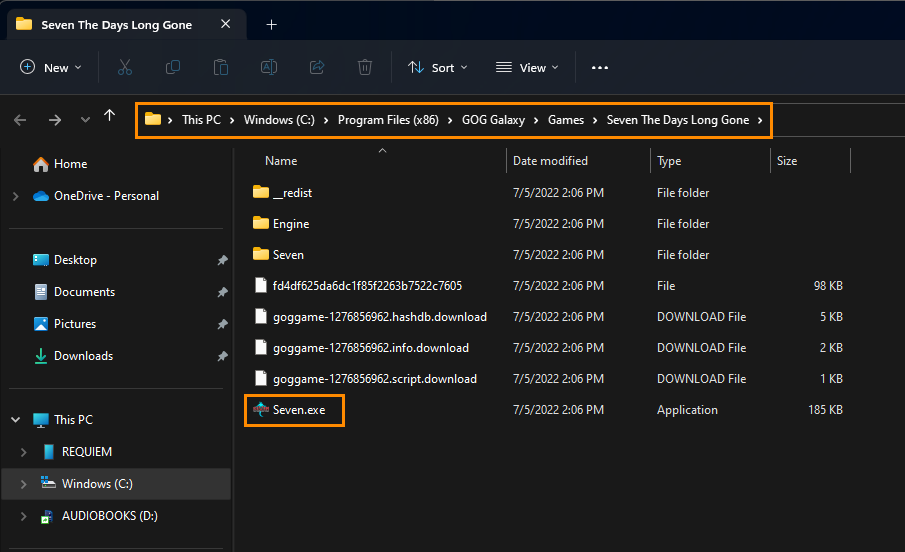The width and height of the screenshot is (905, 552).
Task: Go up one folder level arrow
Action: tap(110, 115)
